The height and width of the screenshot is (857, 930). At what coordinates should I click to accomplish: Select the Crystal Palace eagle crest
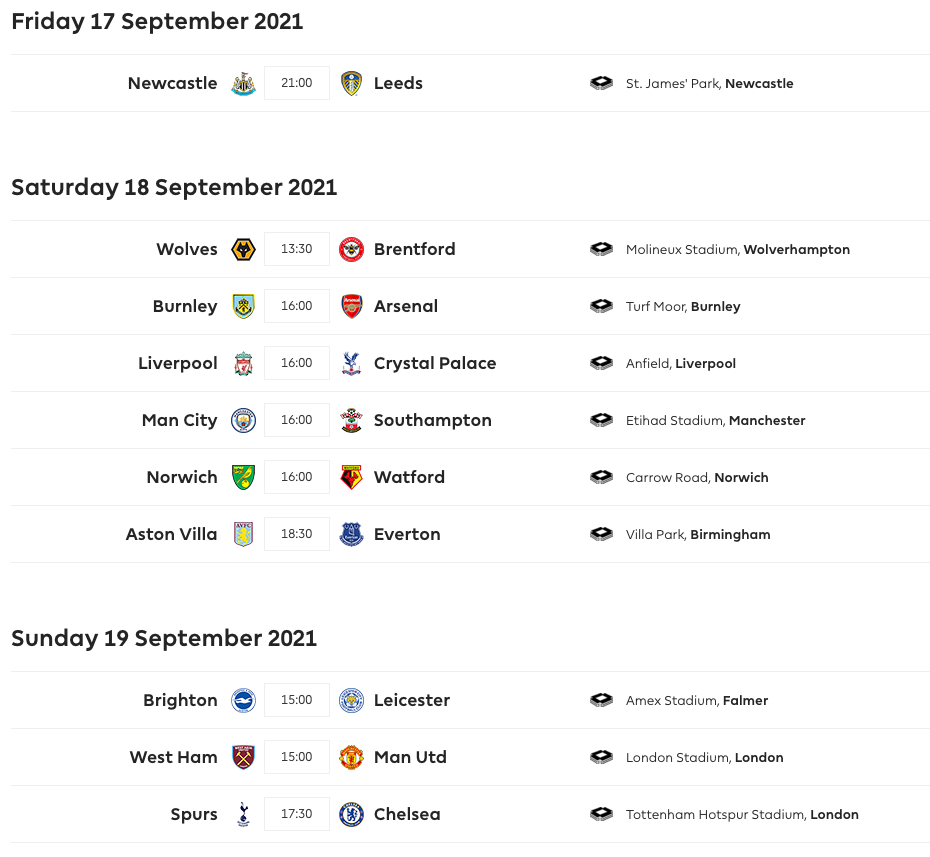[x=351, y=363]
